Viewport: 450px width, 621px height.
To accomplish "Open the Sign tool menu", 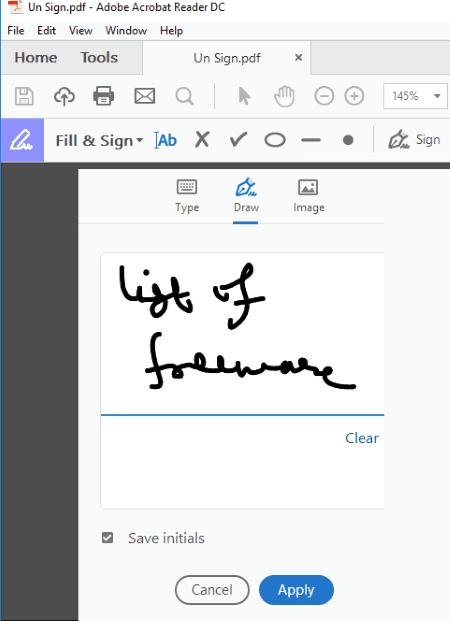I will tap(414, 140).
